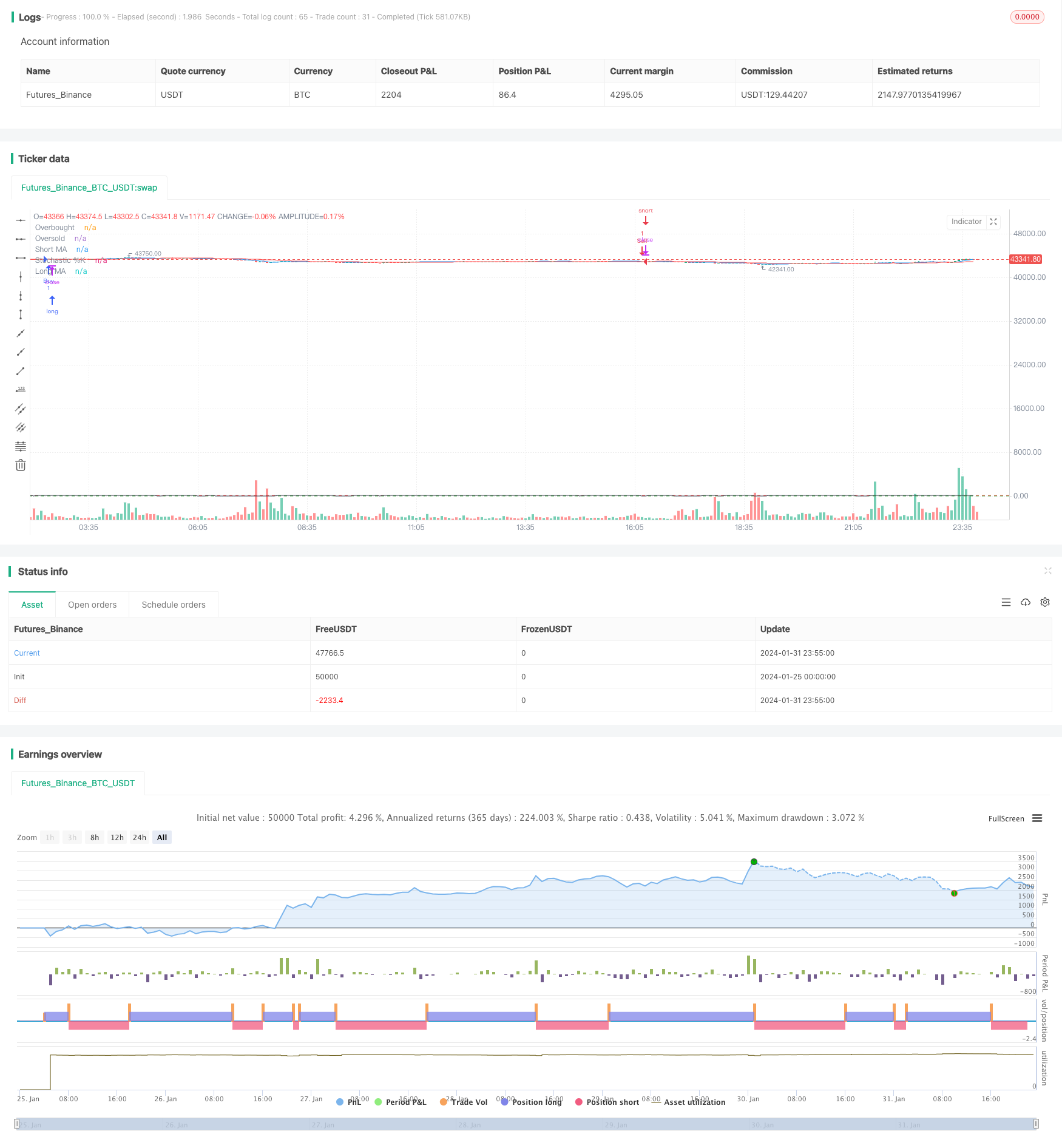
Task: Select the vertical ray line tool
Action: (21, 296)
